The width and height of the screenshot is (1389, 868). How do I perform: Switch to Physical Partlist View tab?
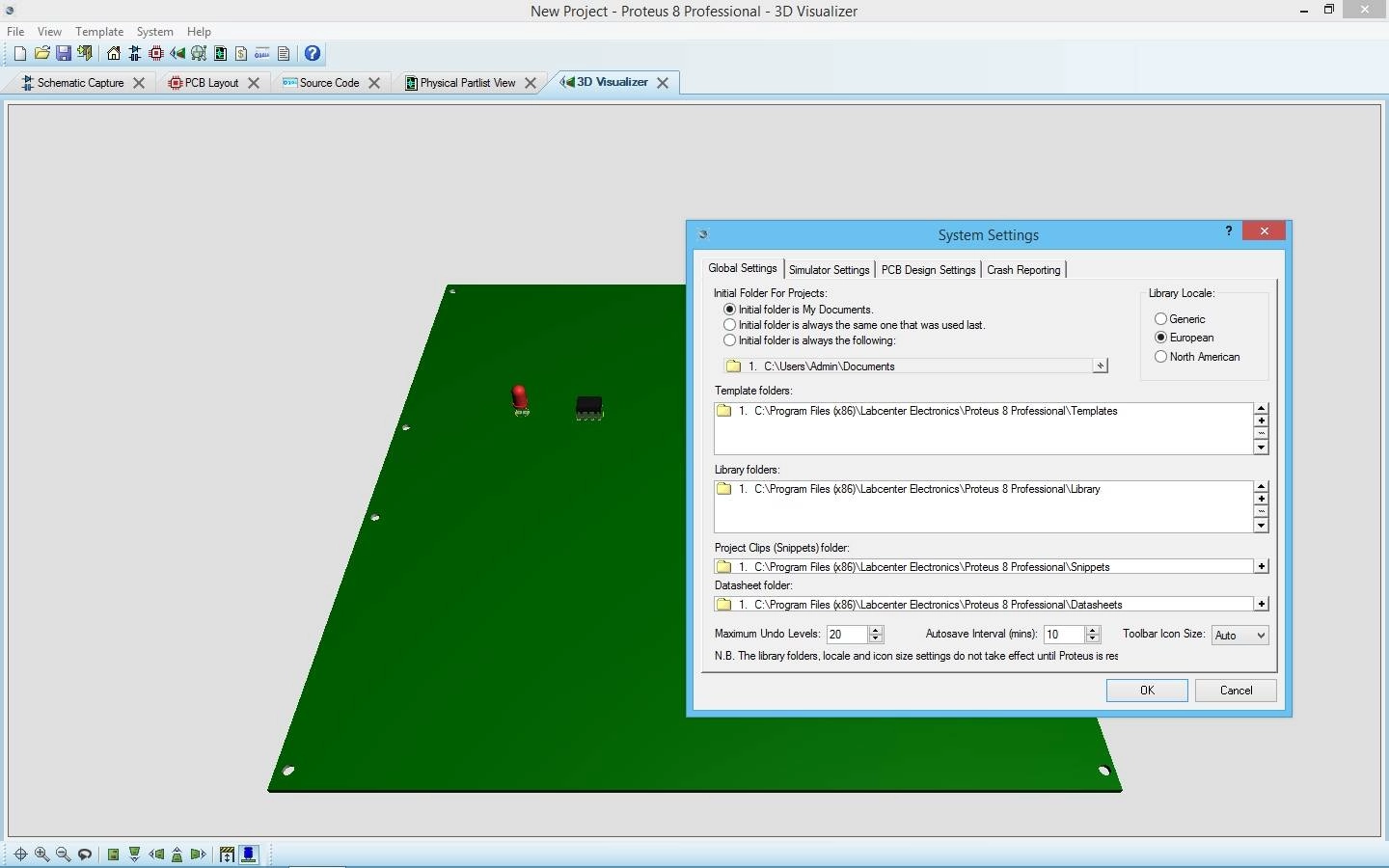[468, 83]
